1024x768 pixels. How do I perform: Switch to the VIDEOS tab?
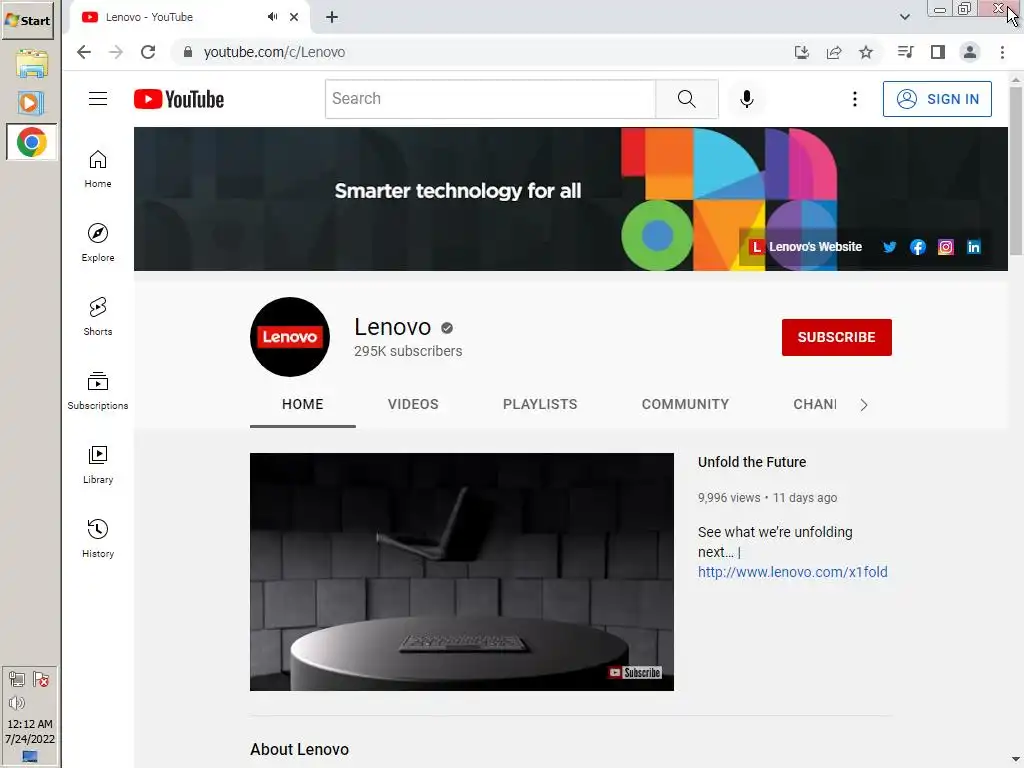coord(413,404)
